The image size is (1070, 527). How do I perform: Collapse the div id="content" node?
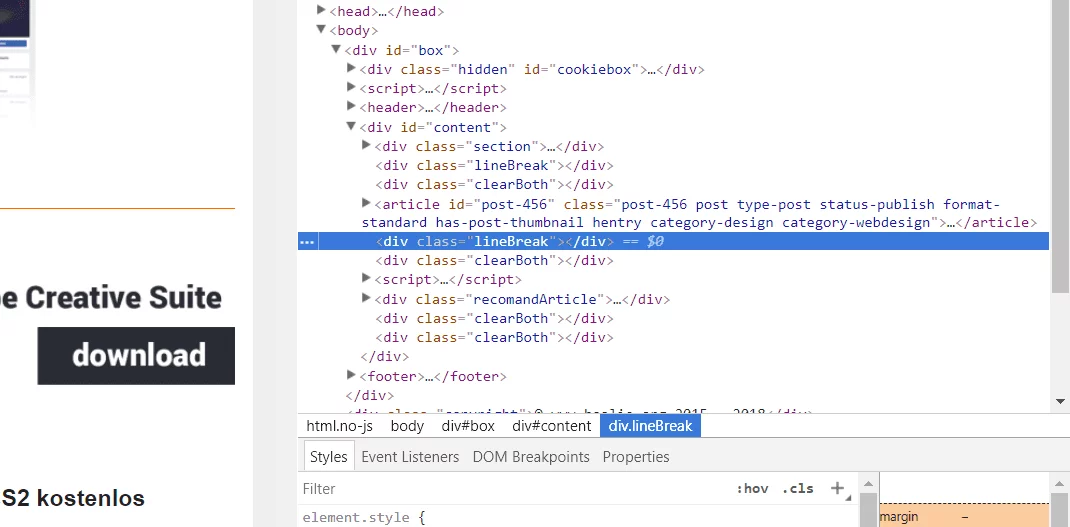[351, 126]
